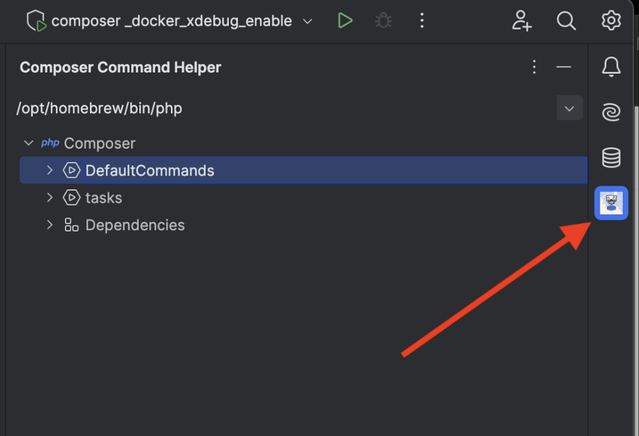Expand the Dependencies node
The width and height of the screenshot is (639, 436).
coord(50,225)
